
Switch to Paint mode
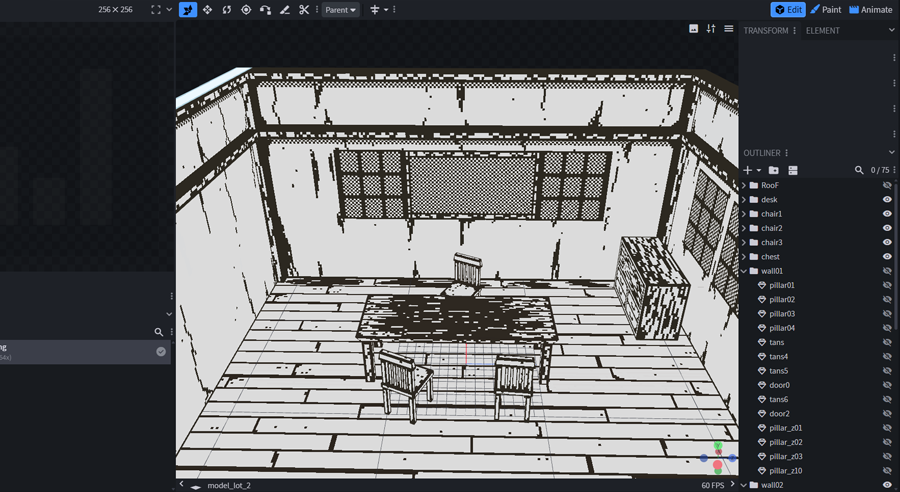pos(826,10)
